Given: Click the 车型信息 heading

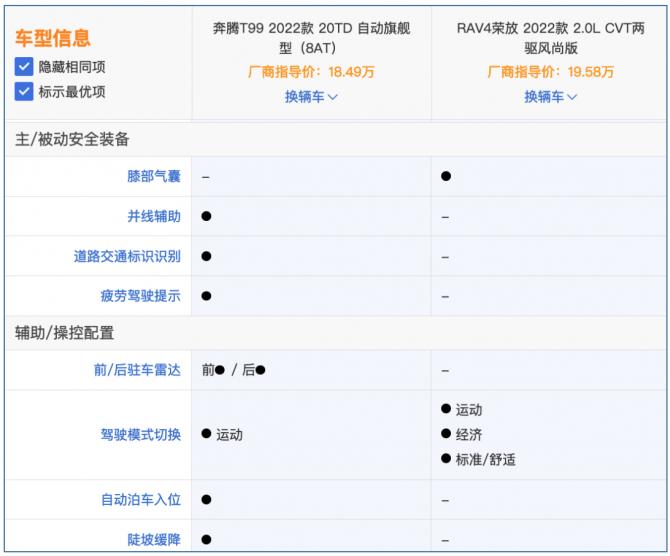Looking at the screenshot, I should point(53,38).
